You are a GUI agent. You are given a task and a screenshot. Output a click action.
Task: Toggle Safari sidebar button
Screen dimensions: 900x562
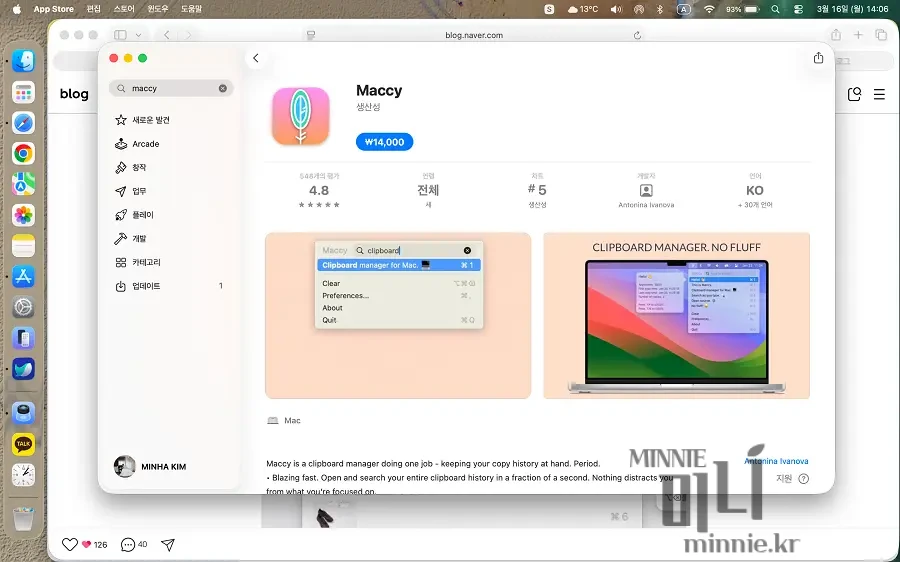pyautogui.click(x=120, y=35)
